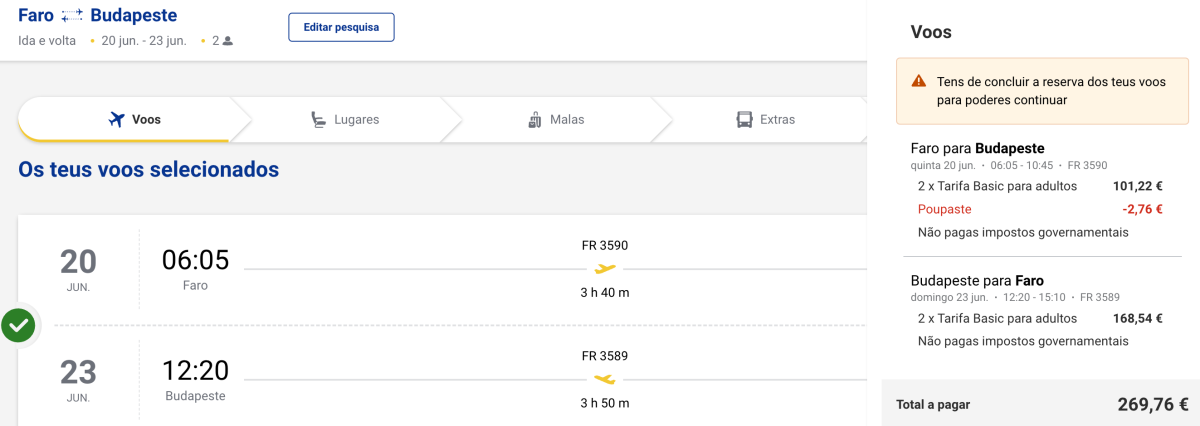The height and width of the screenshot is (426, 1200).
Task: Click the green checkmark circle icon
Action: [x=18, y=325]
